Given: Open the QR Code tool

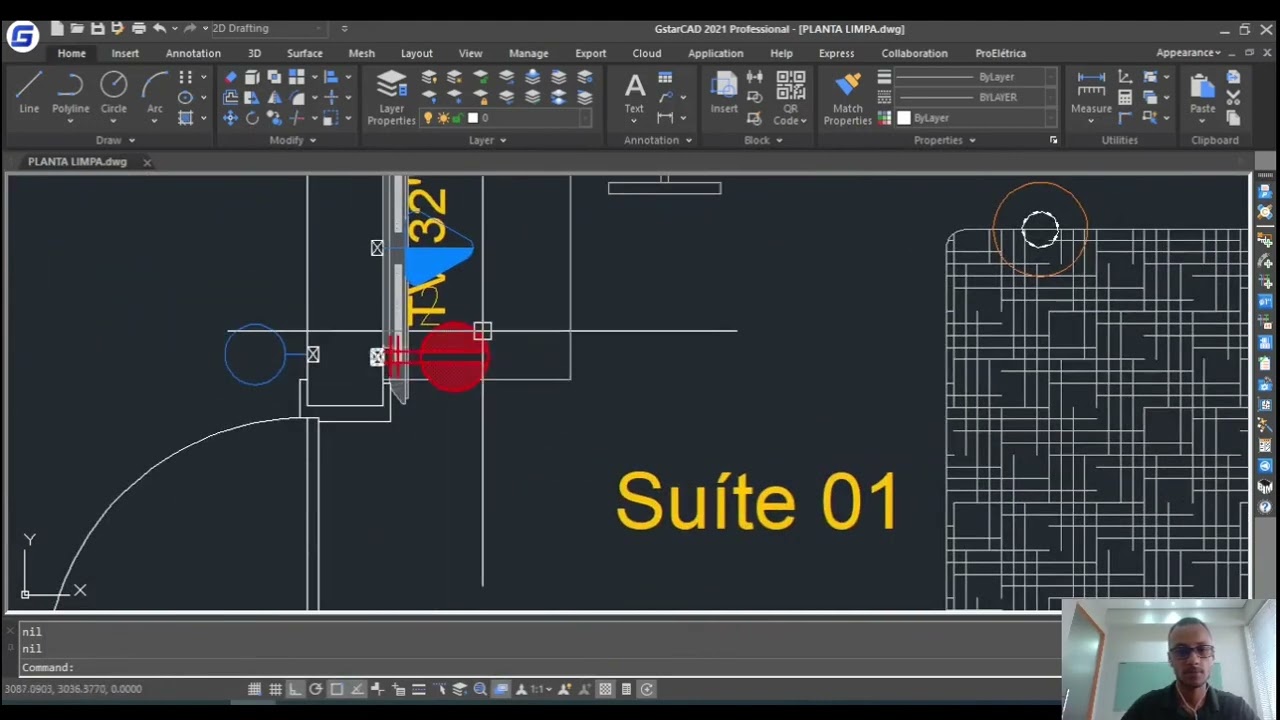Looking at the screenshot, I should click(x=790, y=98).
